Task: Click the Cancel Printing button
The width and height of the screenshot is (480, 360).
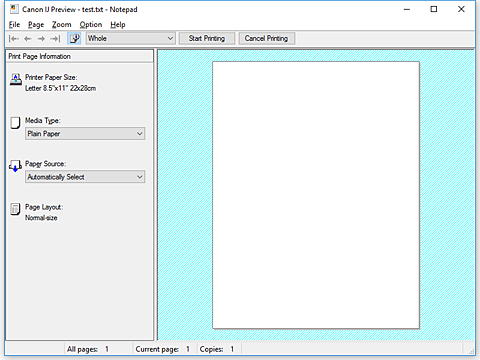Action: point(266,38)
